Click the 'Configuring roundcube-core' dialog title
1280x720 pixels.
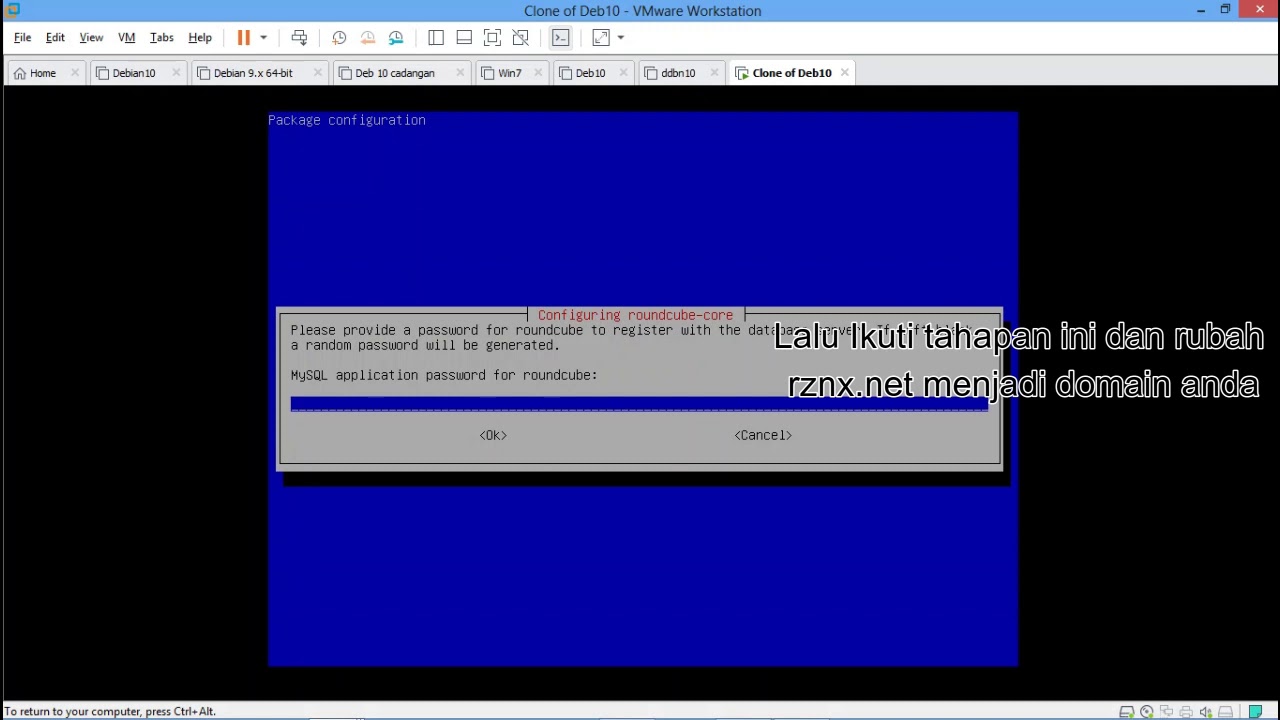635,315
